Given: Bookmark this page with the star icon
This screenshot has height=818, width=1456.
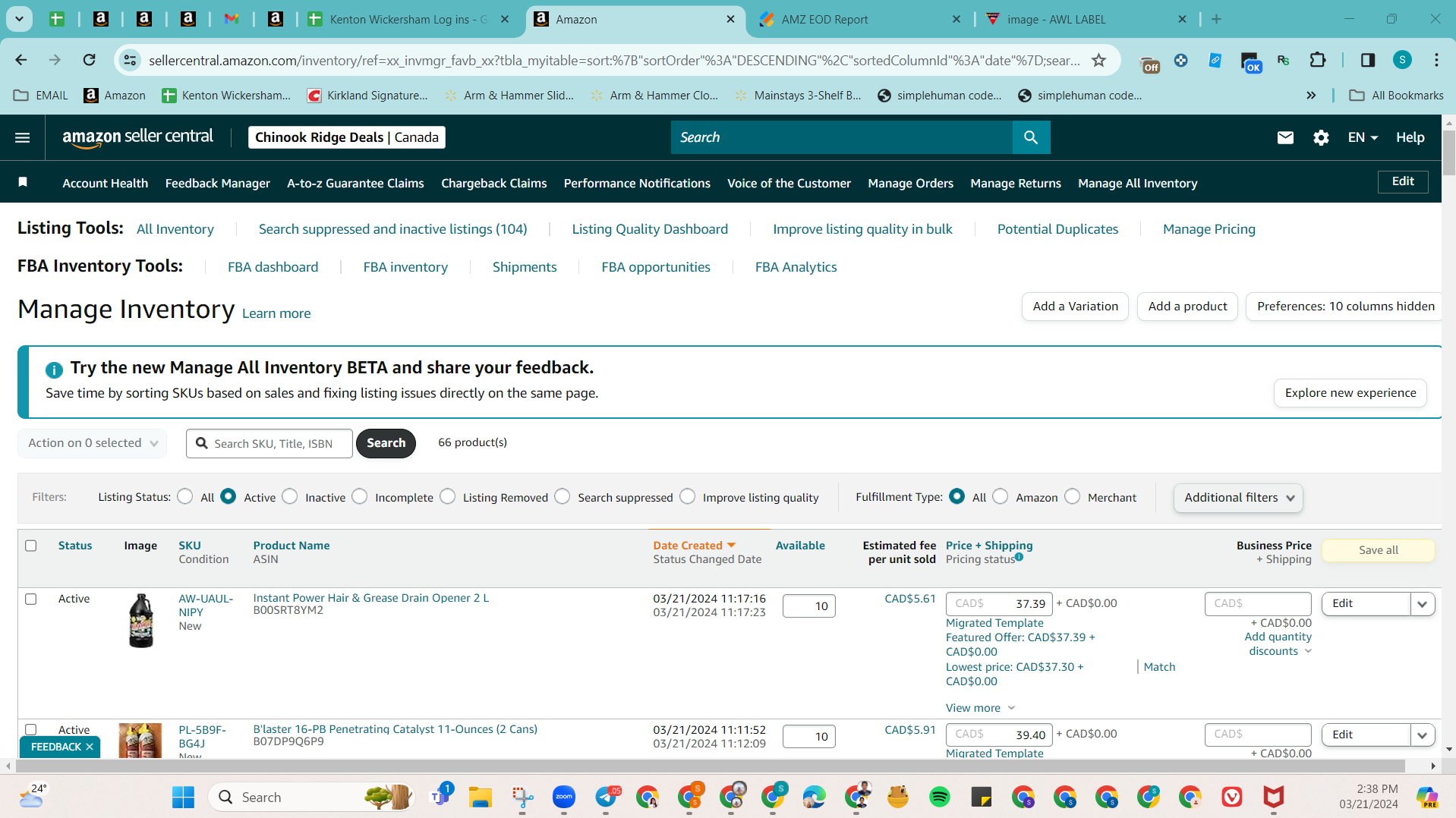Looking at the screenshot, I should click(x=1098, y=60).
